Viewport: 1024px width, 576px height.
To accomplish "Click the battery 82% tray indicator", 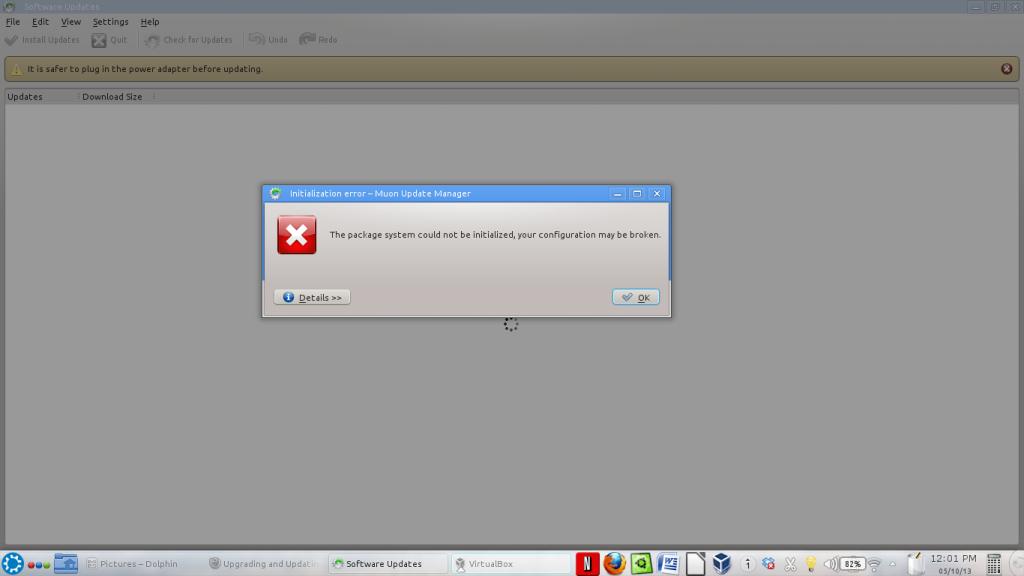I will [x=852, y=564].
